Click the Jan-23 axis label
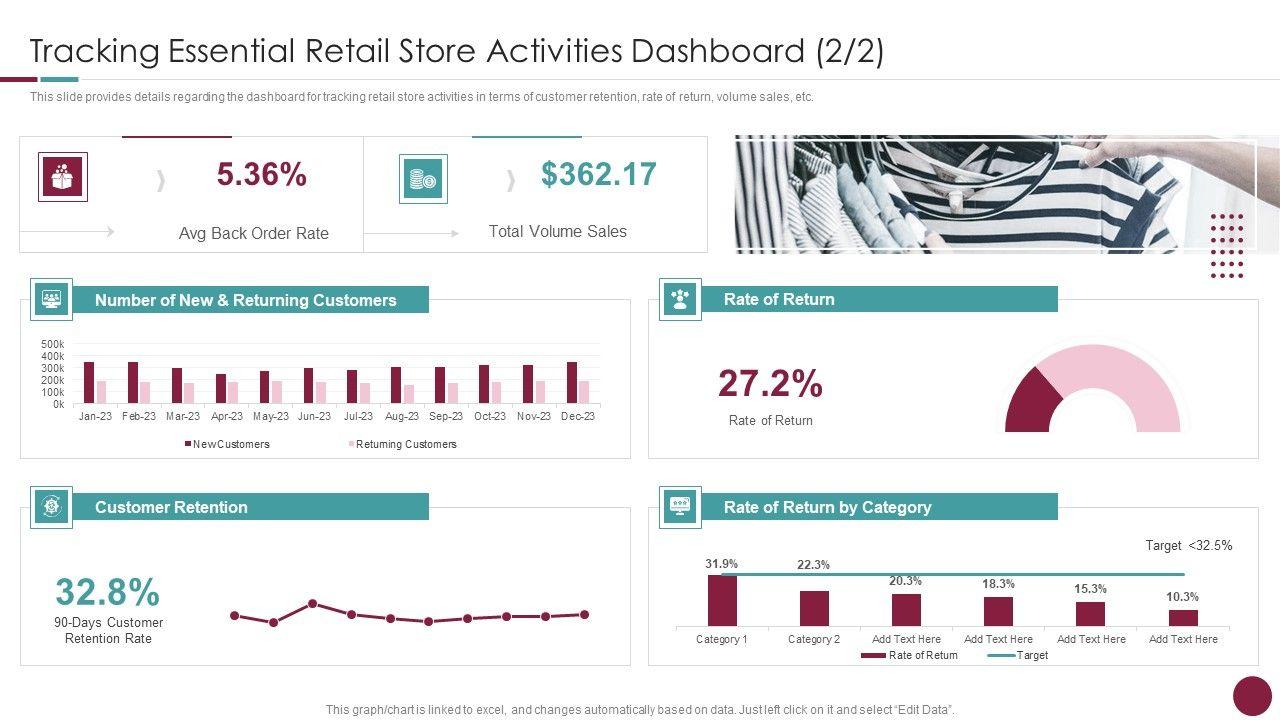Screen dimensions: 1280x720 (95, 416)
